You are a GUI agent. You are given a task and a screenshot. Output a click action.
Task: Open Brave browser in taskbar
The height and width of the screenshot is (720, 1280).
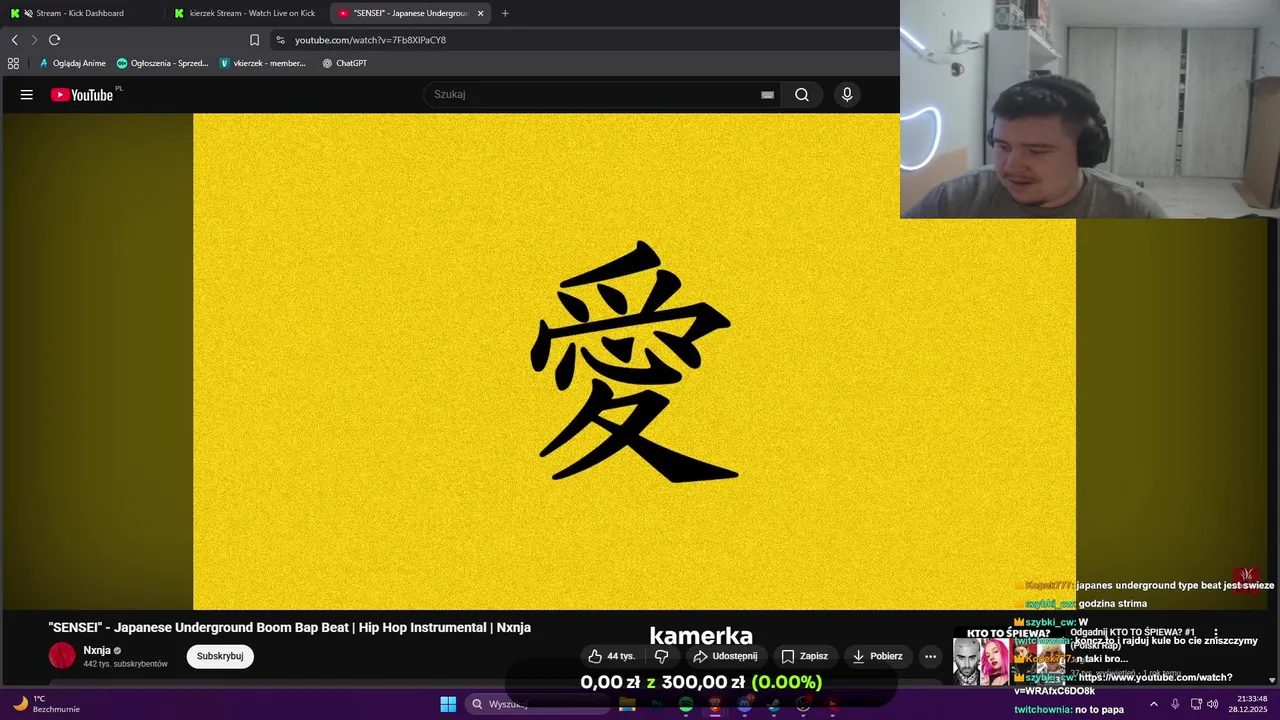pyautogui.click(x=715, y=704)
